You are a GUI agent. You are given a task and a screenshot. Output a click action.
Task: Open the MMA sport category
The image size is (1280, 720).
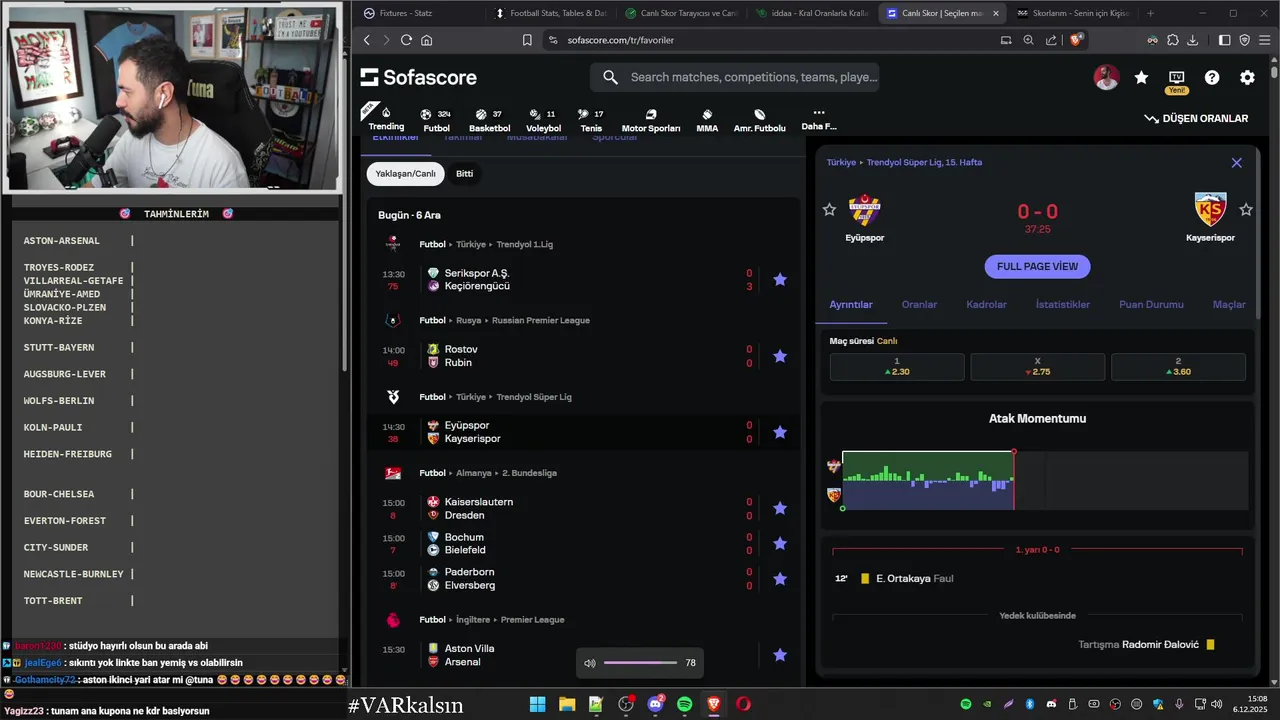pos(707,120)
